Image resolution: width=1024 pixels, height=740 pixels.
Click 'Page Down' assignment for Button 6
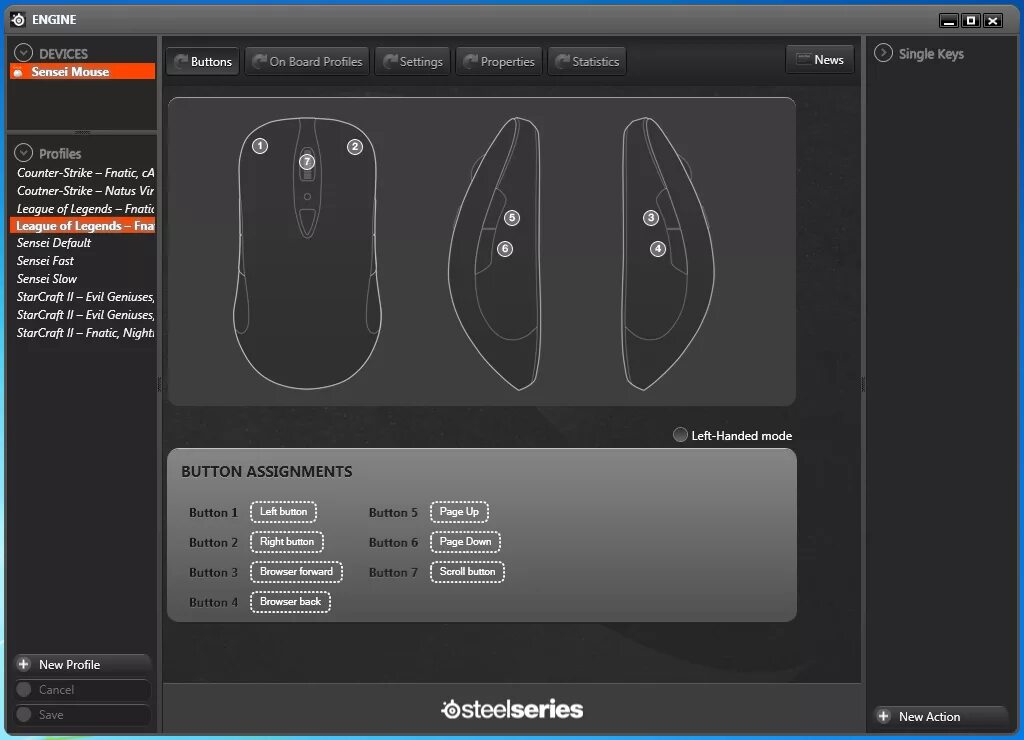(465, 541)
